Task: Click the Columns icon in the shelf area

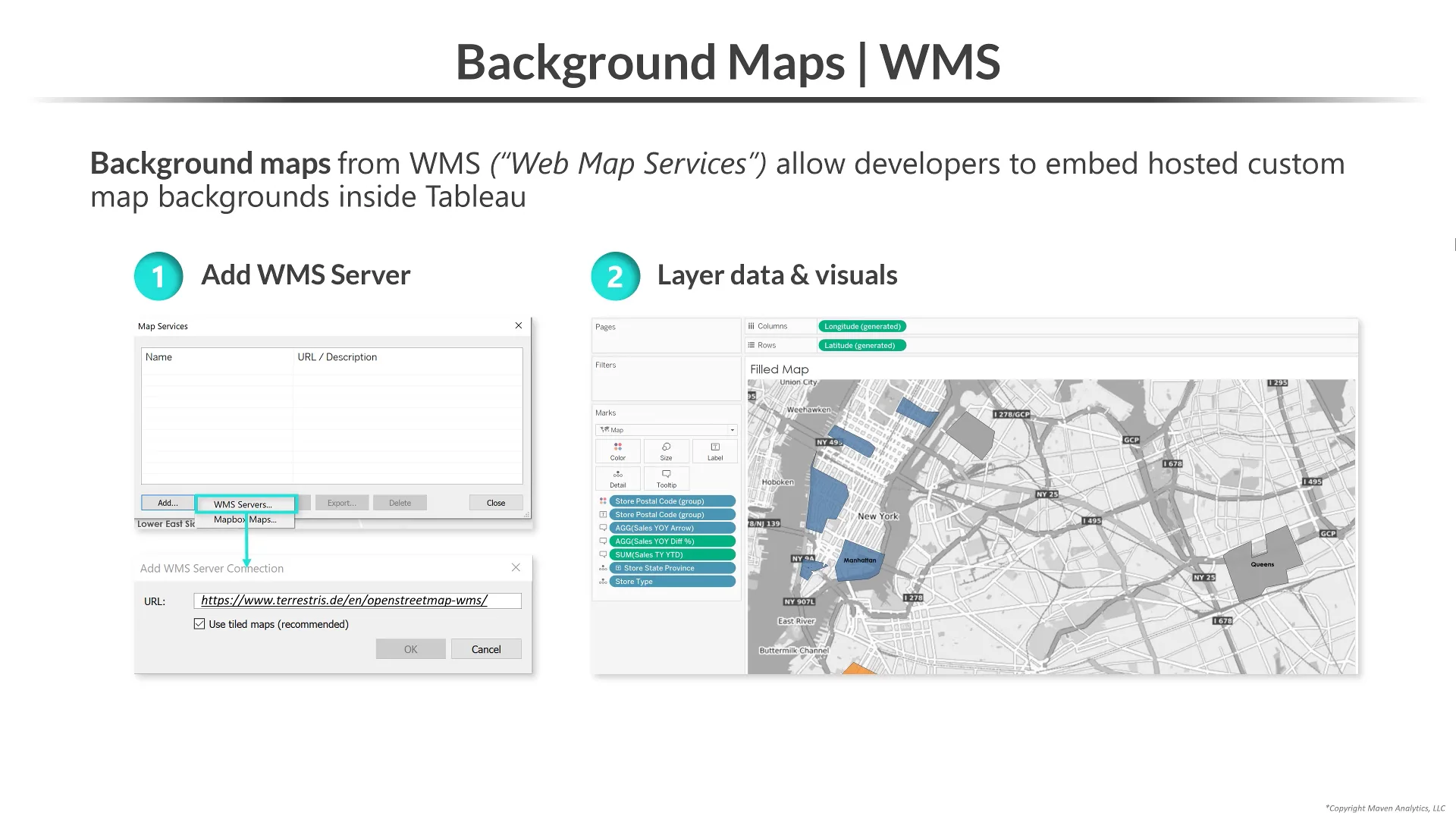Action: point(749,325)
